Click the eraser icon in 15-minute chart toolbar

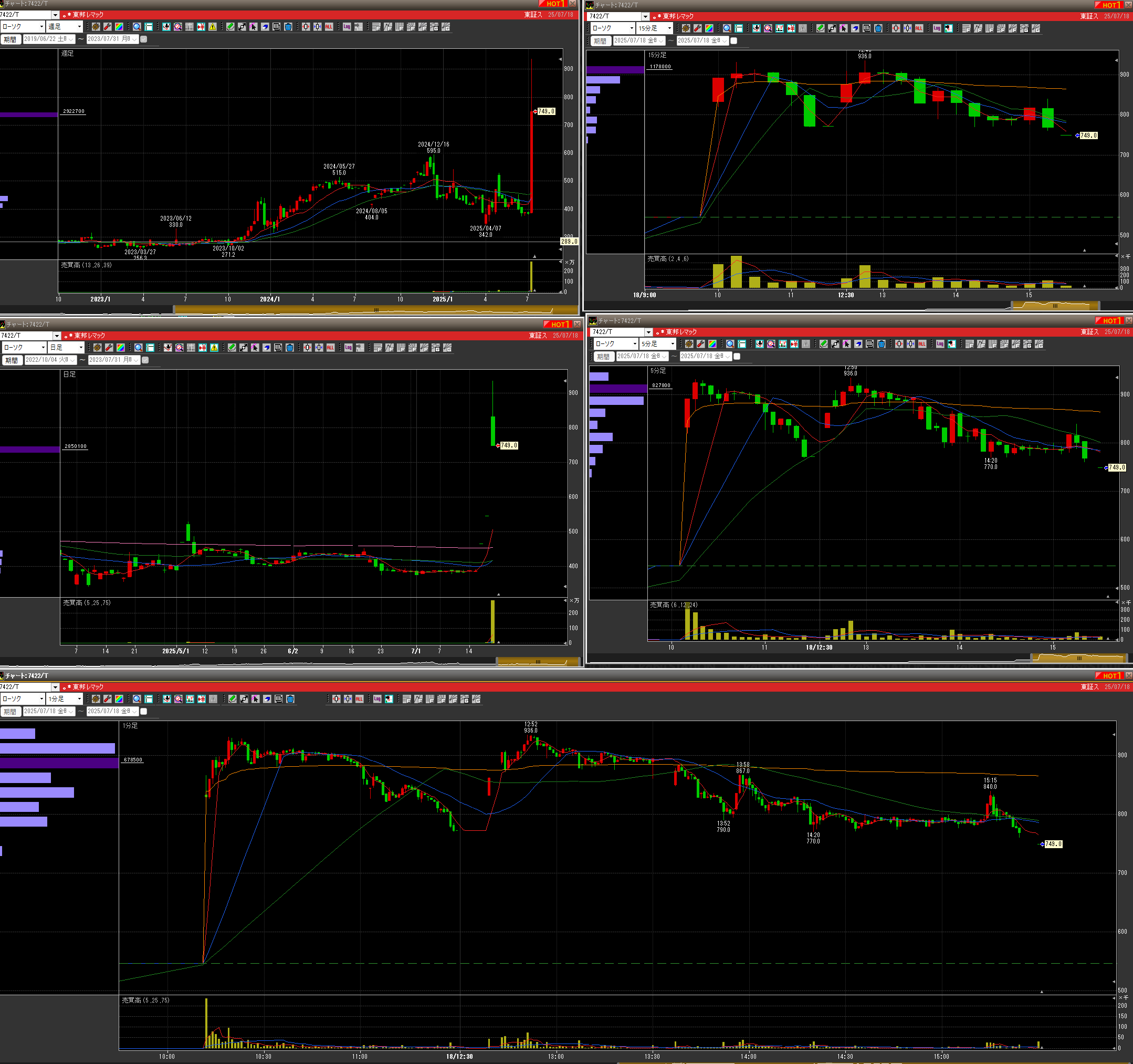[x=855, y=28]
